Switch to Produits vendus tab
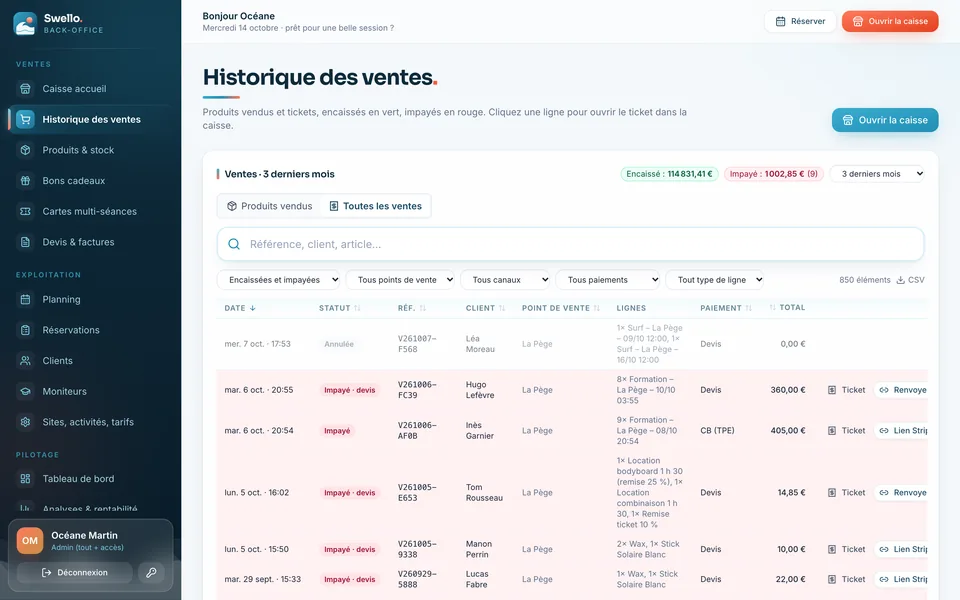 (269, 206)
